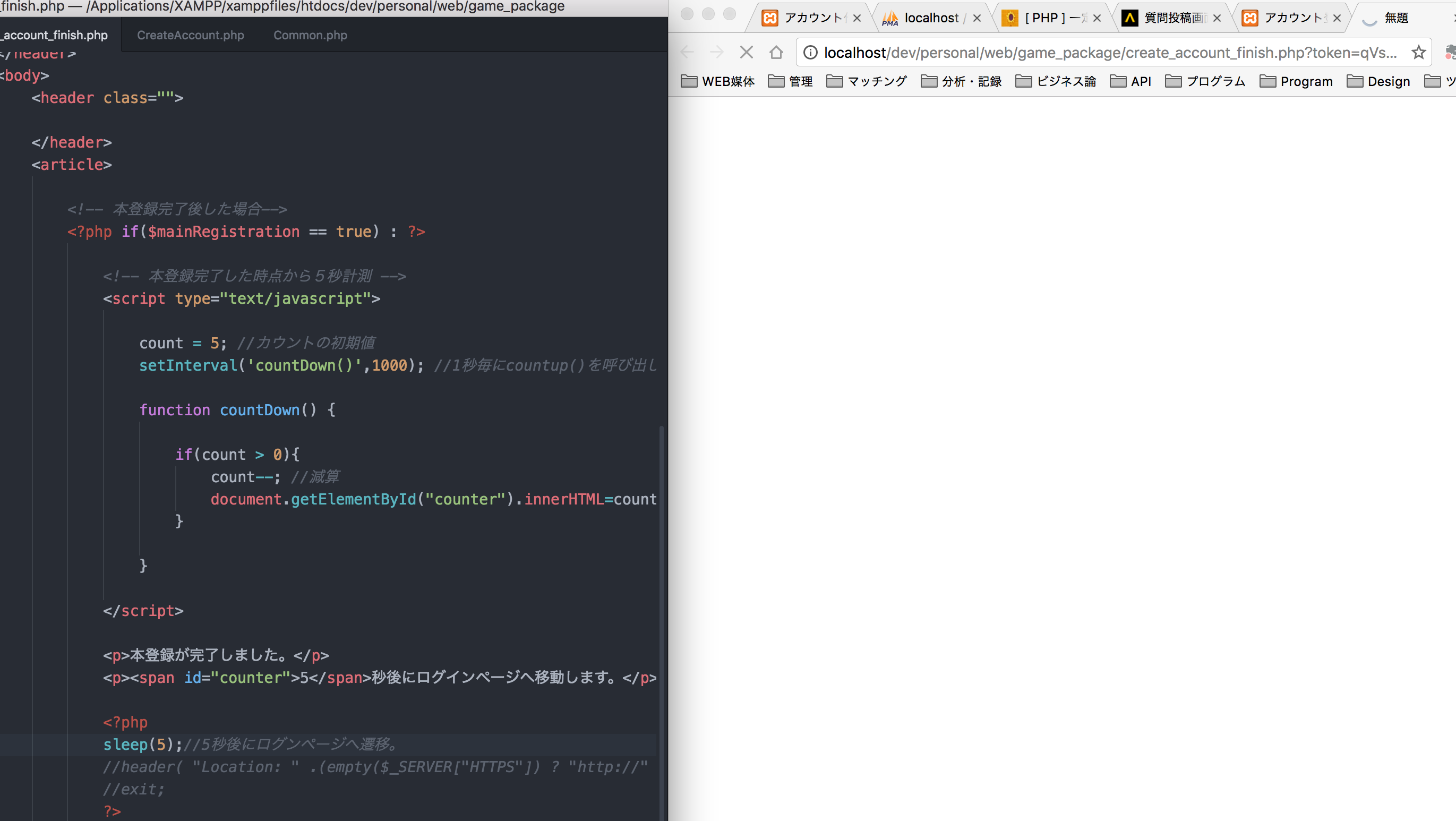Click the browser back arrow

tap(687, 53)
